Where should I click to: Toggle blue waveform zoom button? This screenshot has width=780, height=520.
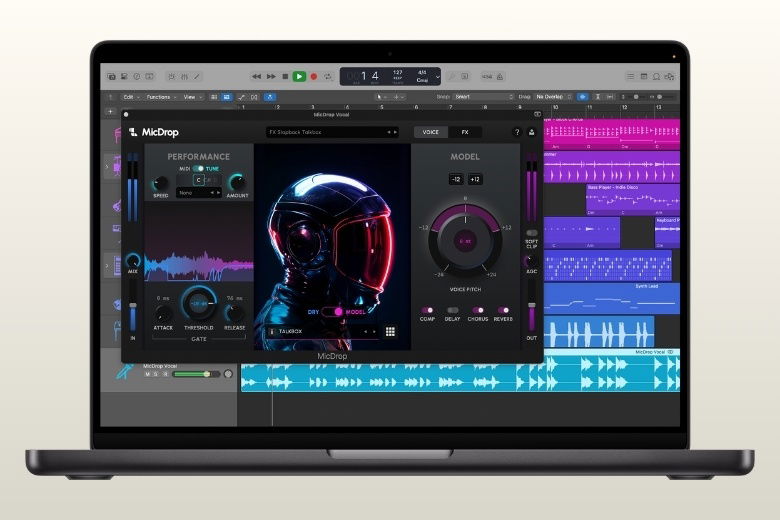[583, 97]
